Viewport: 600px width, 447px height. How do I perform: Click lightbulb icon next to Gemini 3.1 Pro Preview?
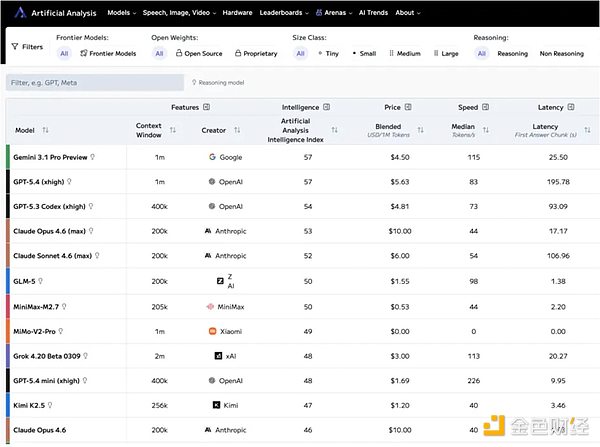tap(93, 157)
